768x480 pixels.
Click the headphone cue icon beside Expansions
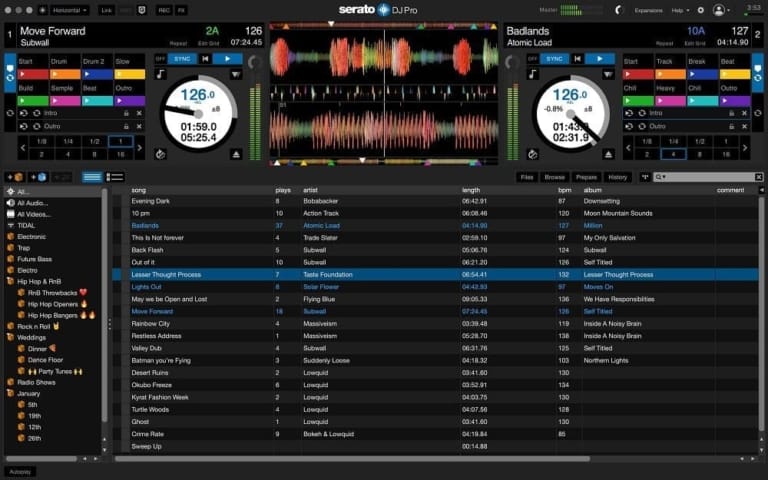tap(619, 10)
